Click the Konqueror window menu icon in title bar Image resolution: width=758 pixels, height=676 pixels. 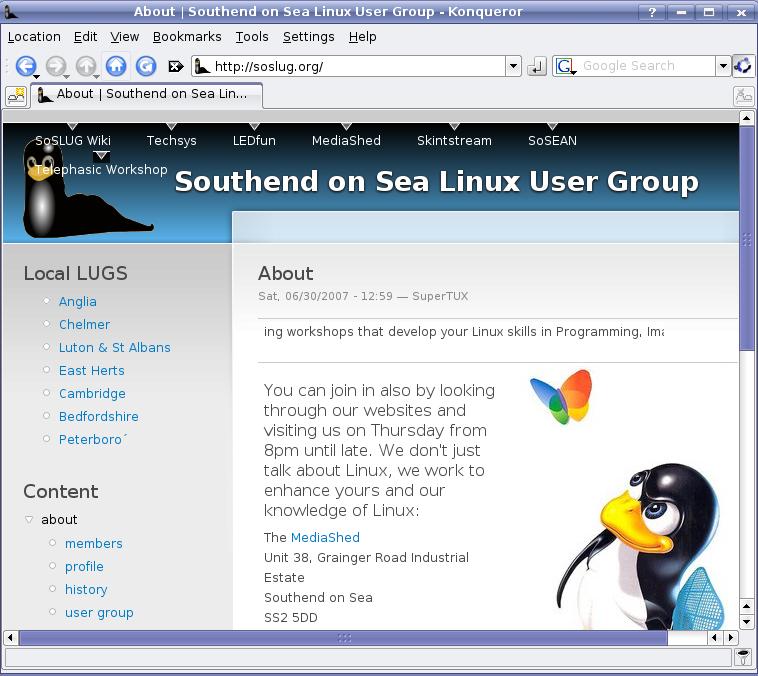11,12
